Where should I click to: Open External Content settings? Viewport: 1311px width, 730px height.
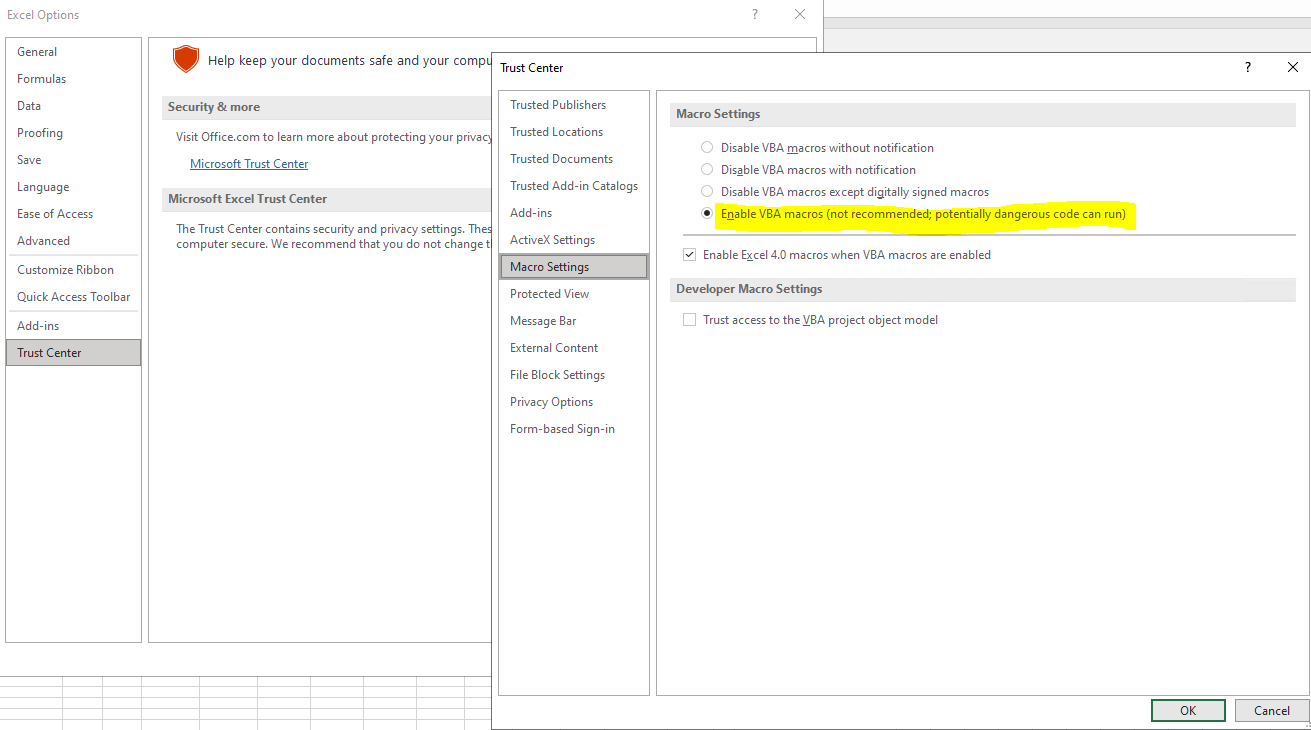point(573,348)
